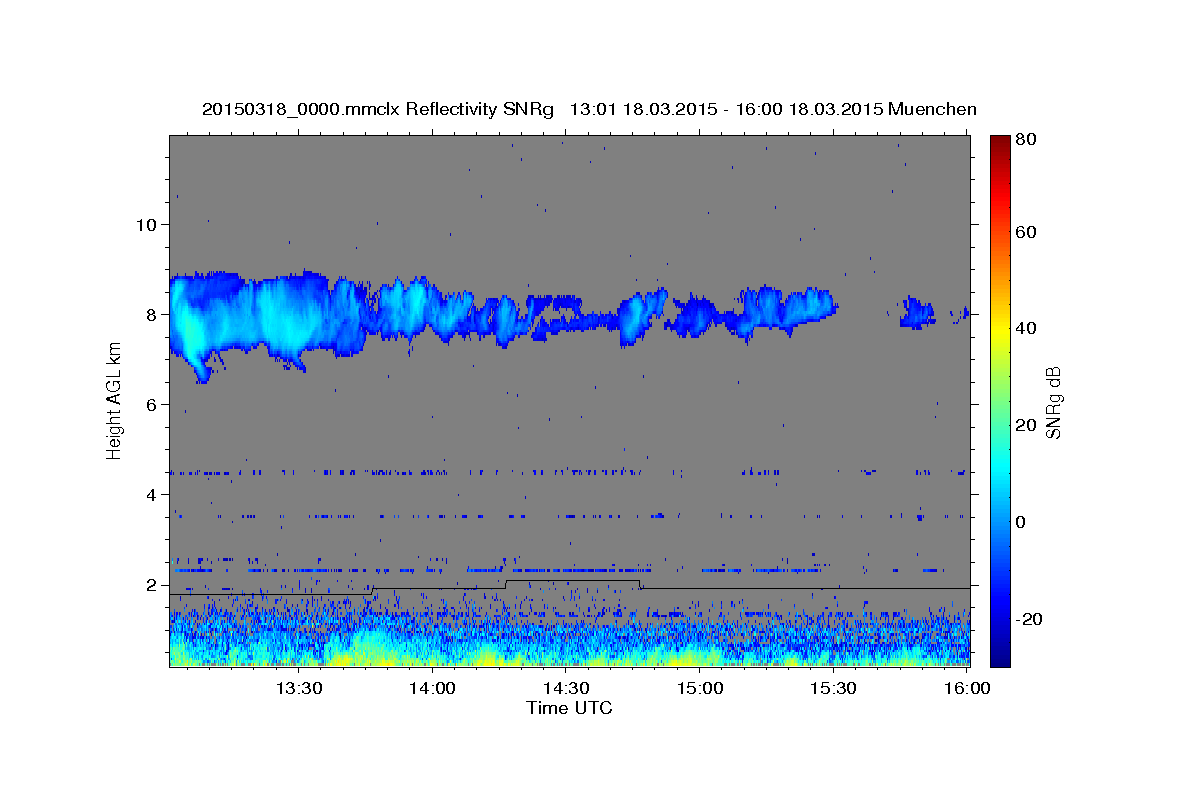
Task: Click the colorbar value 20
Action: [x=1026, y=425]
